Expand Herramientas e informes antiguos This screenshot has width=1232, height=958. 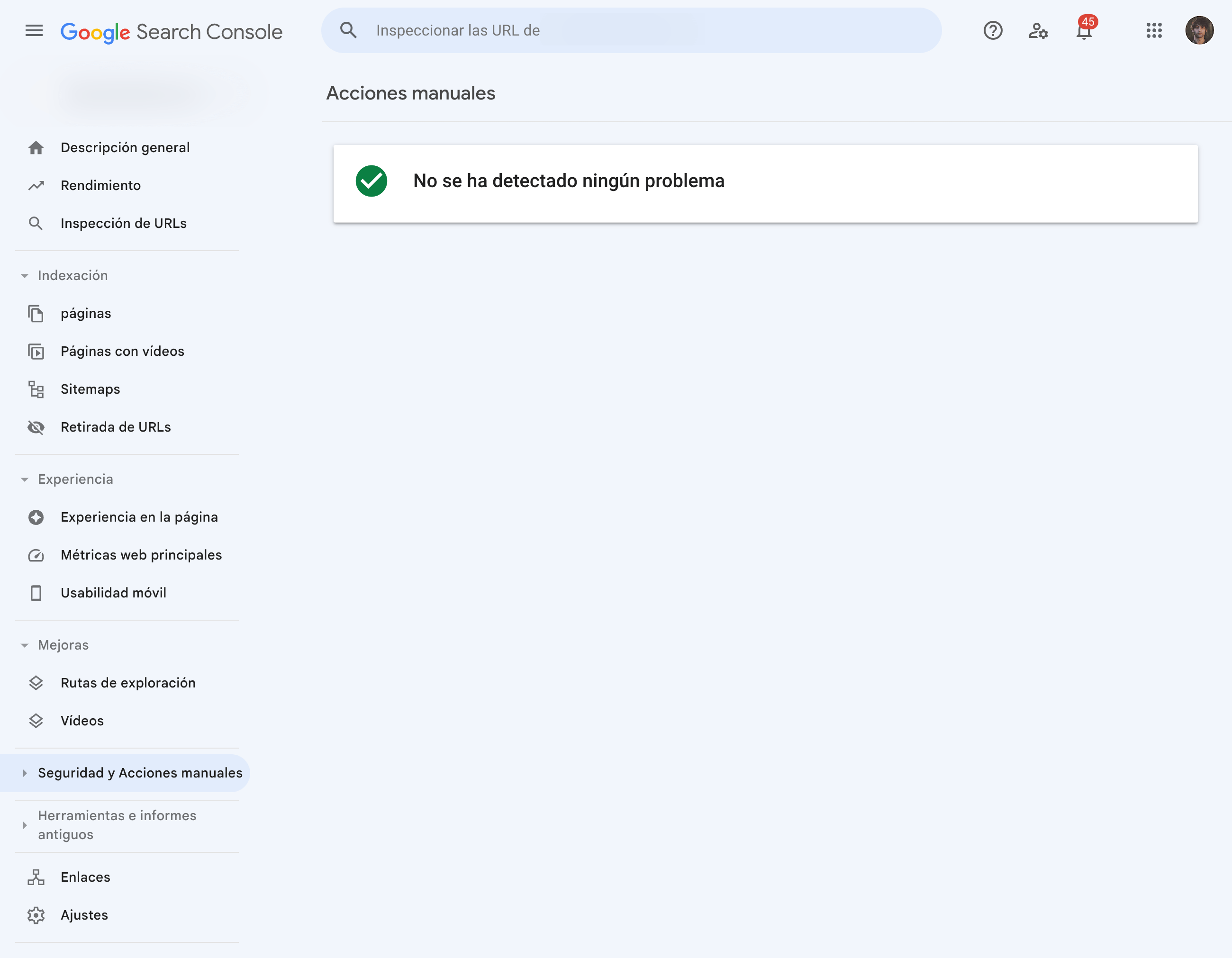(x=117, y=824)
